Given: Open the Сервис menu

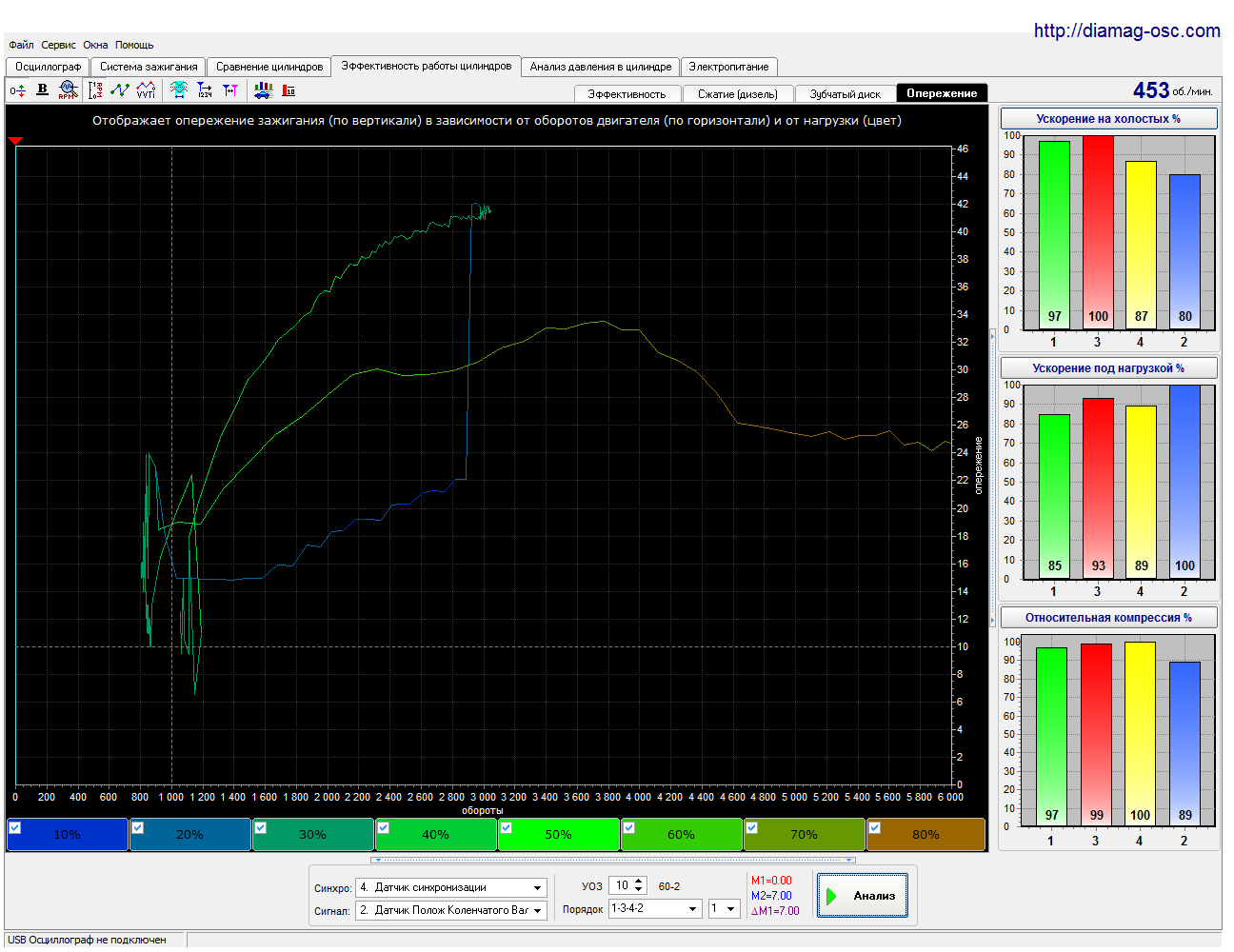Looking at the screenshot, I should [58, 45].
